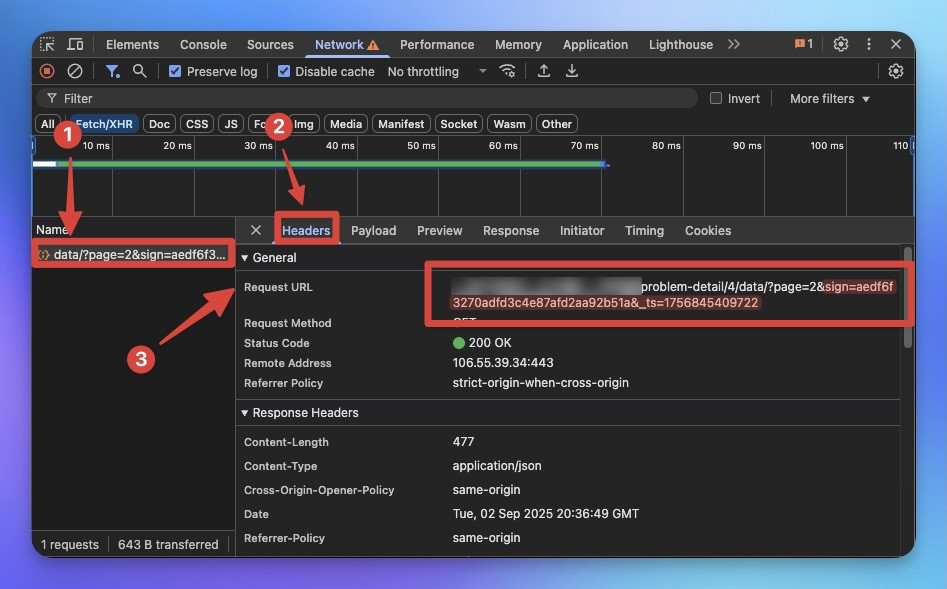
Task: Switch to the Application tab
Action: pos(595,45)
